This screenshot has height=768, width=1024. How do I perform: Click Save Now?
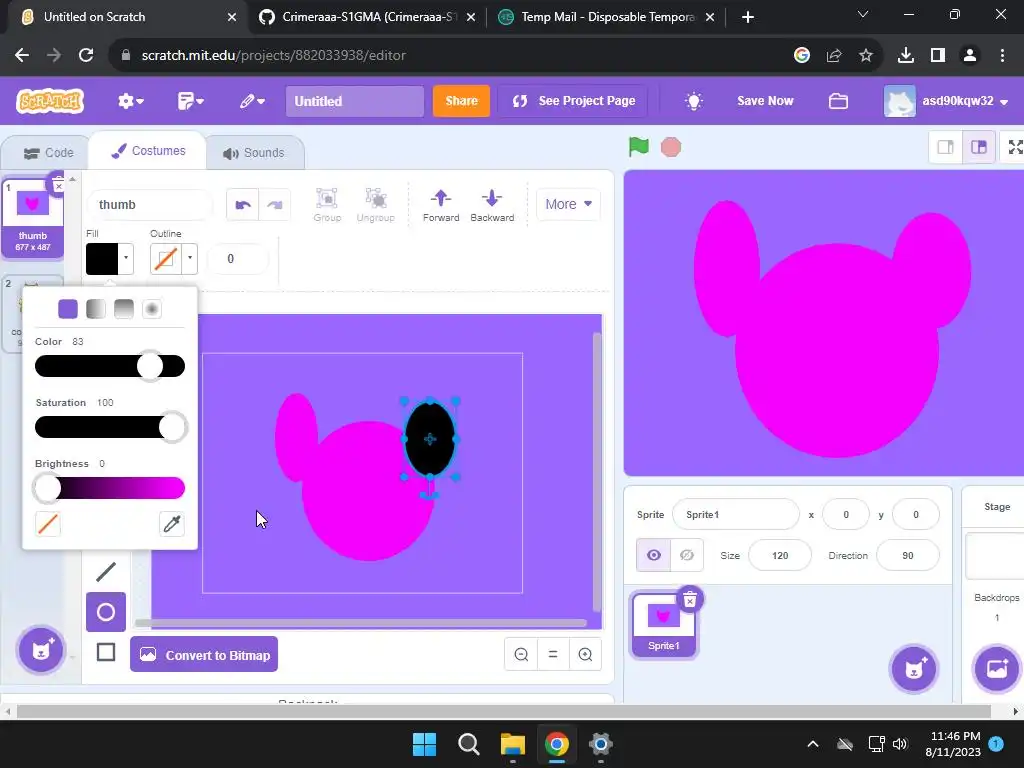(x=765, y=101)
